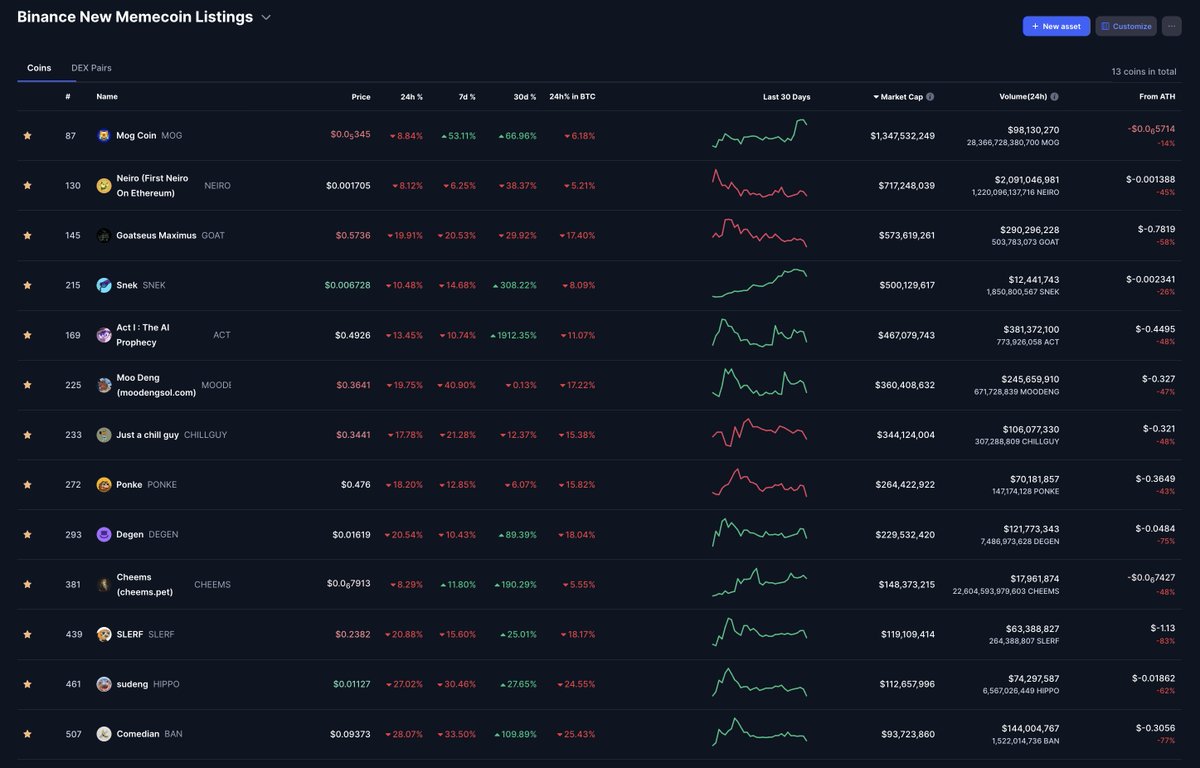Click Act I 30d change 1912.35%
This screenshot has width=1200, height=768.
point(513,335)
